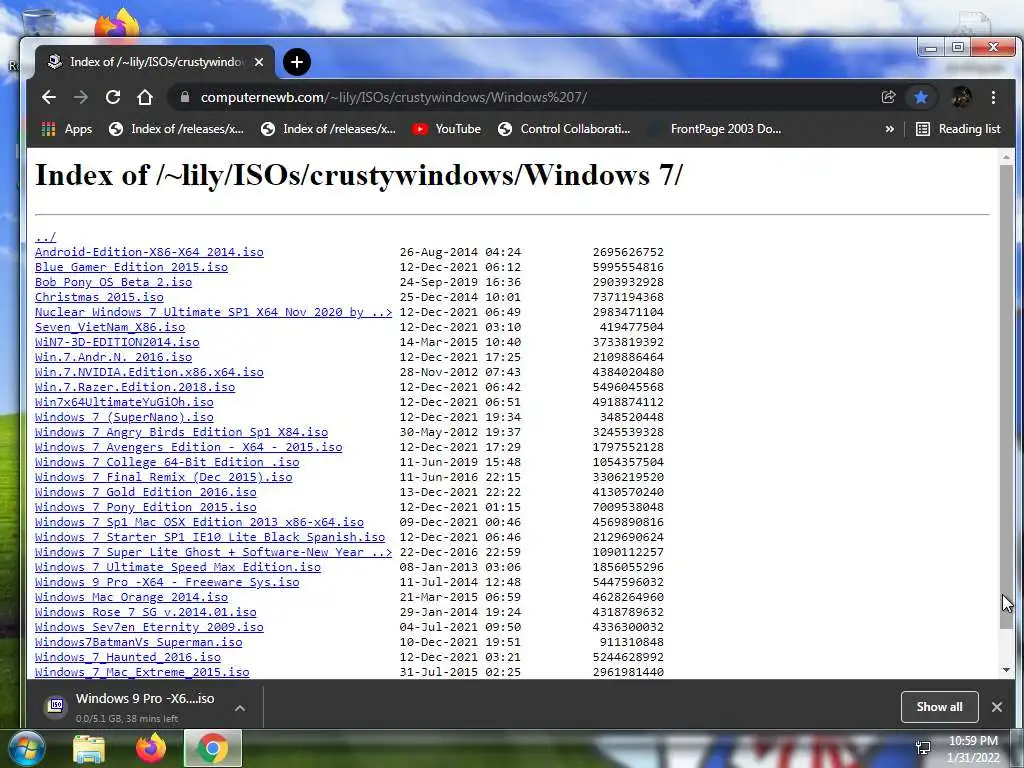
Task: Close the Index of /~lily tab
Action: click(259, 62)
